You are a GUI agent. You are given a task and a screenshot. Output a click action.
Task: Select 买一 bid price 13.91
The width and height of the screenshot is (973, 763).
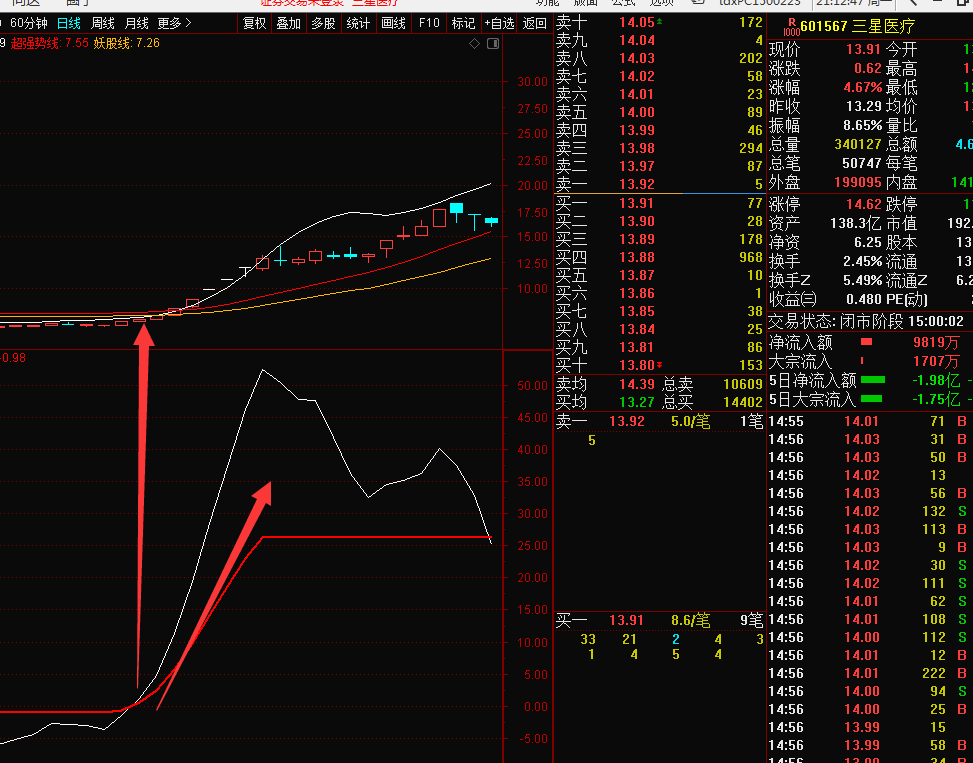tap(637, 203)
